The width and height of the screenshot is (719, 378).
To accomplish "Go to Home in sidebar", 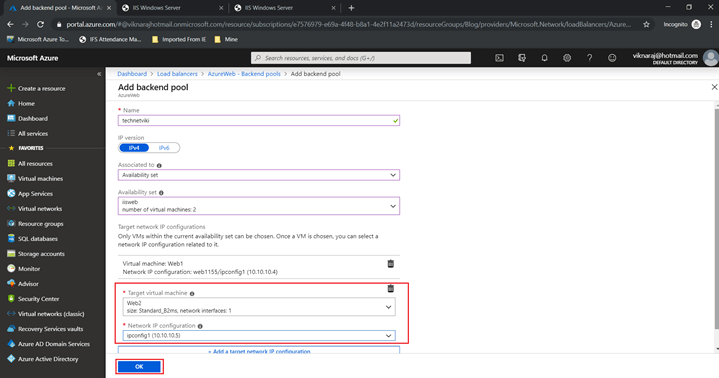I will (21, 103).
